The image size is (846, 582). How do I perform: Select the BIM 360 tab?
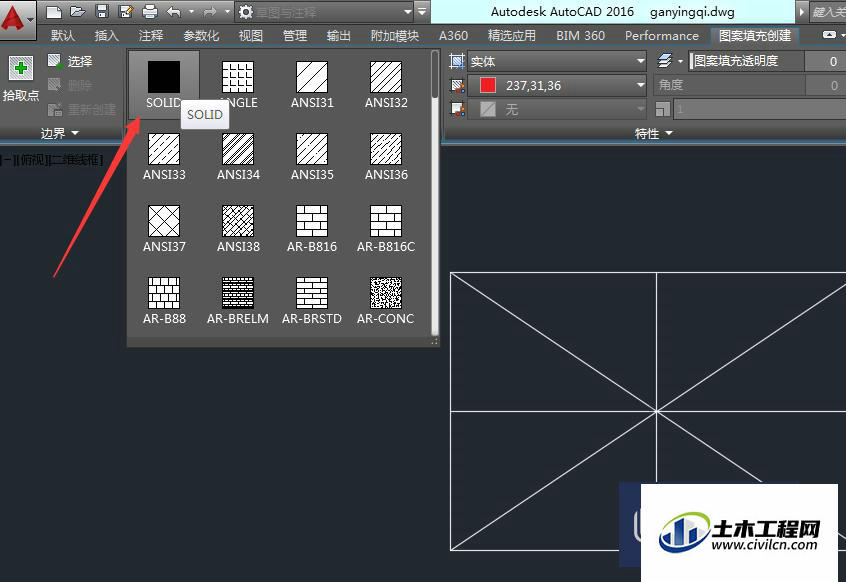tap(581, 36)
